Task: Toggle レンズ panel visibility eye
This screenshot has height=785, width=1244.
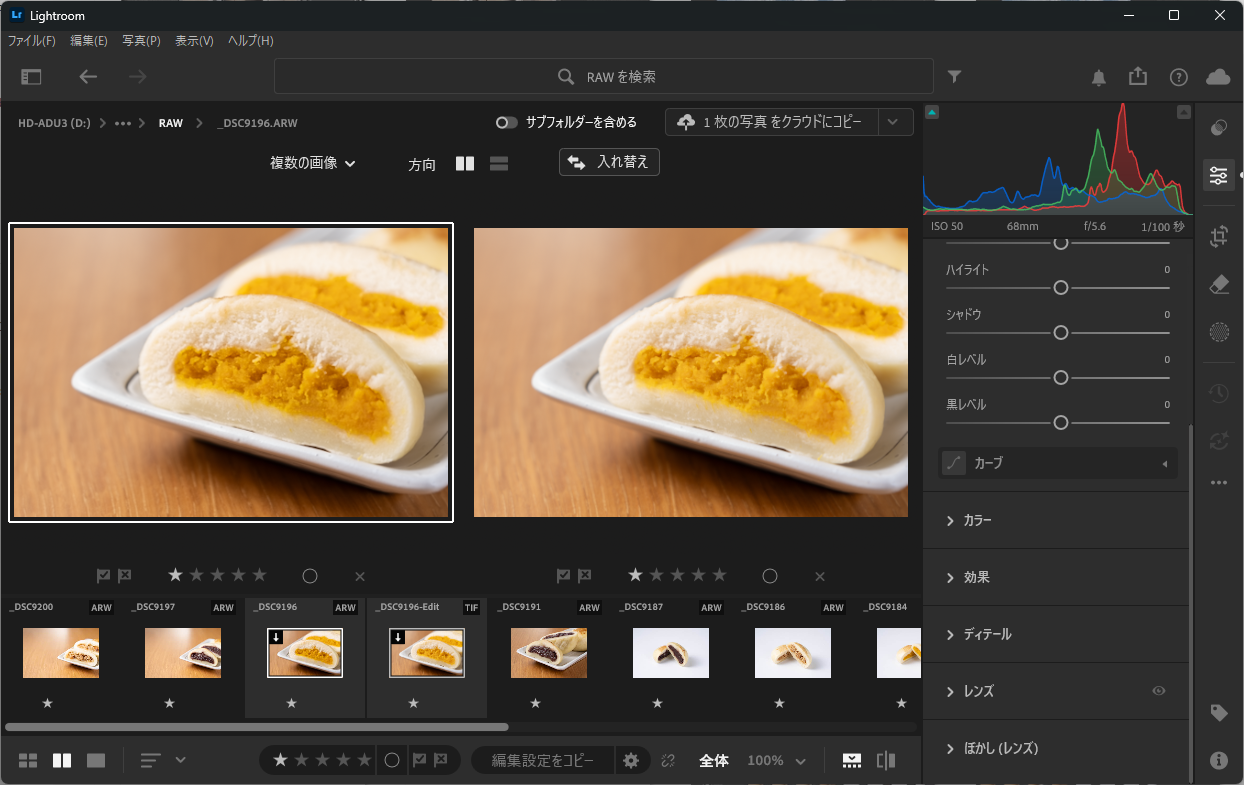Action: pyautogui.click(x=1159, y=691)
